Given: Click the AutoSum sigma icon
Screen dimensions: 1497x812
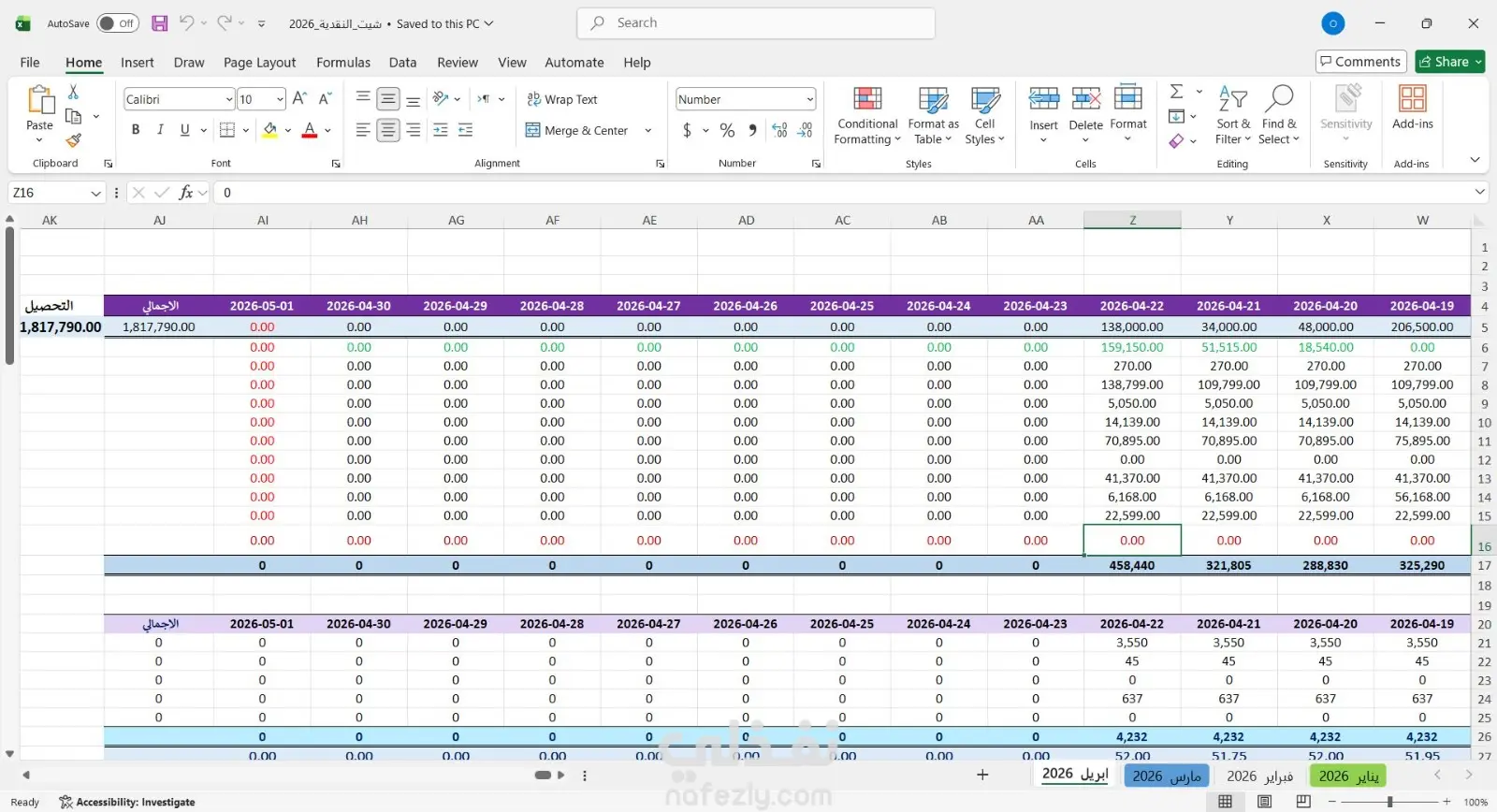Looking at the screenshot, I should pyautogui.click(x=1177, y=92).
